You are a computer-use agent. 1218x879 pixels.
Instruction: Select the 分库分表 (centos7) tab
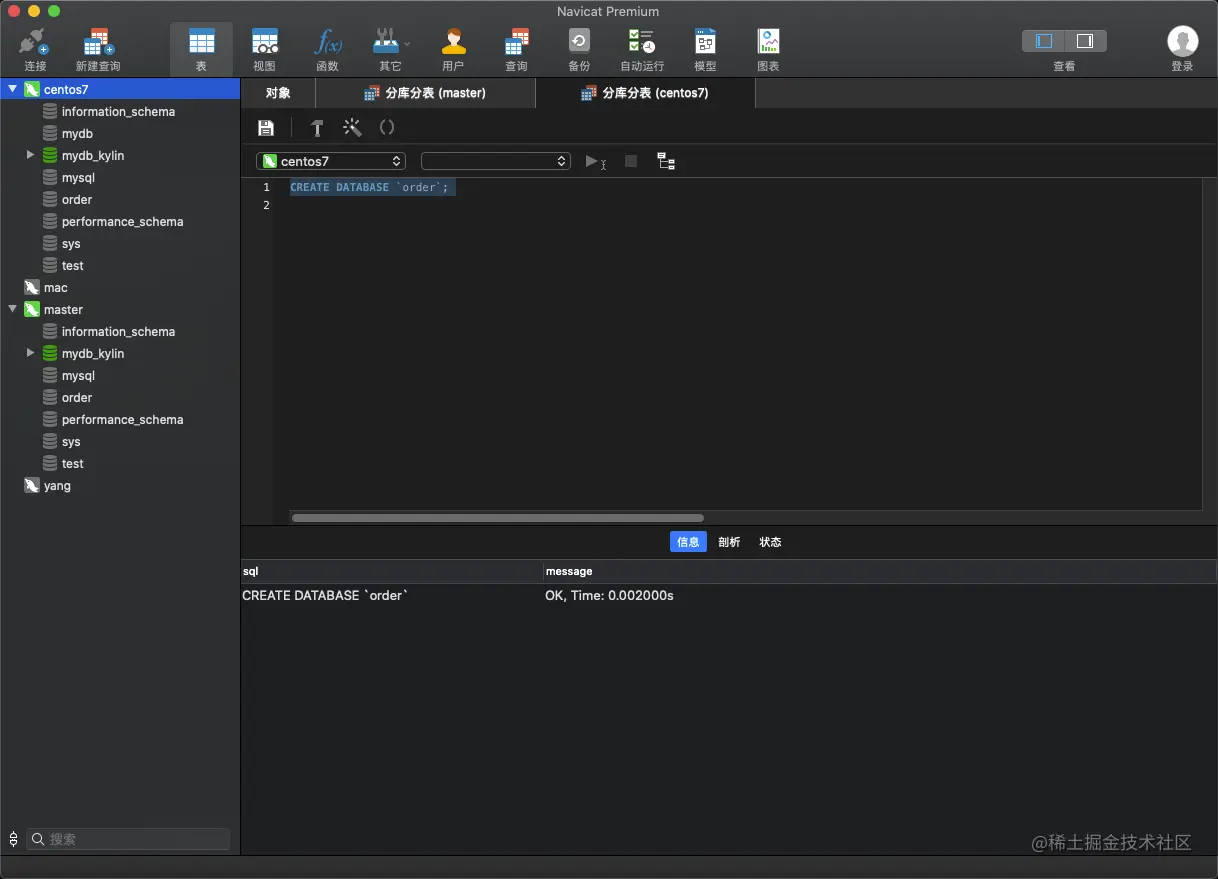645,93
